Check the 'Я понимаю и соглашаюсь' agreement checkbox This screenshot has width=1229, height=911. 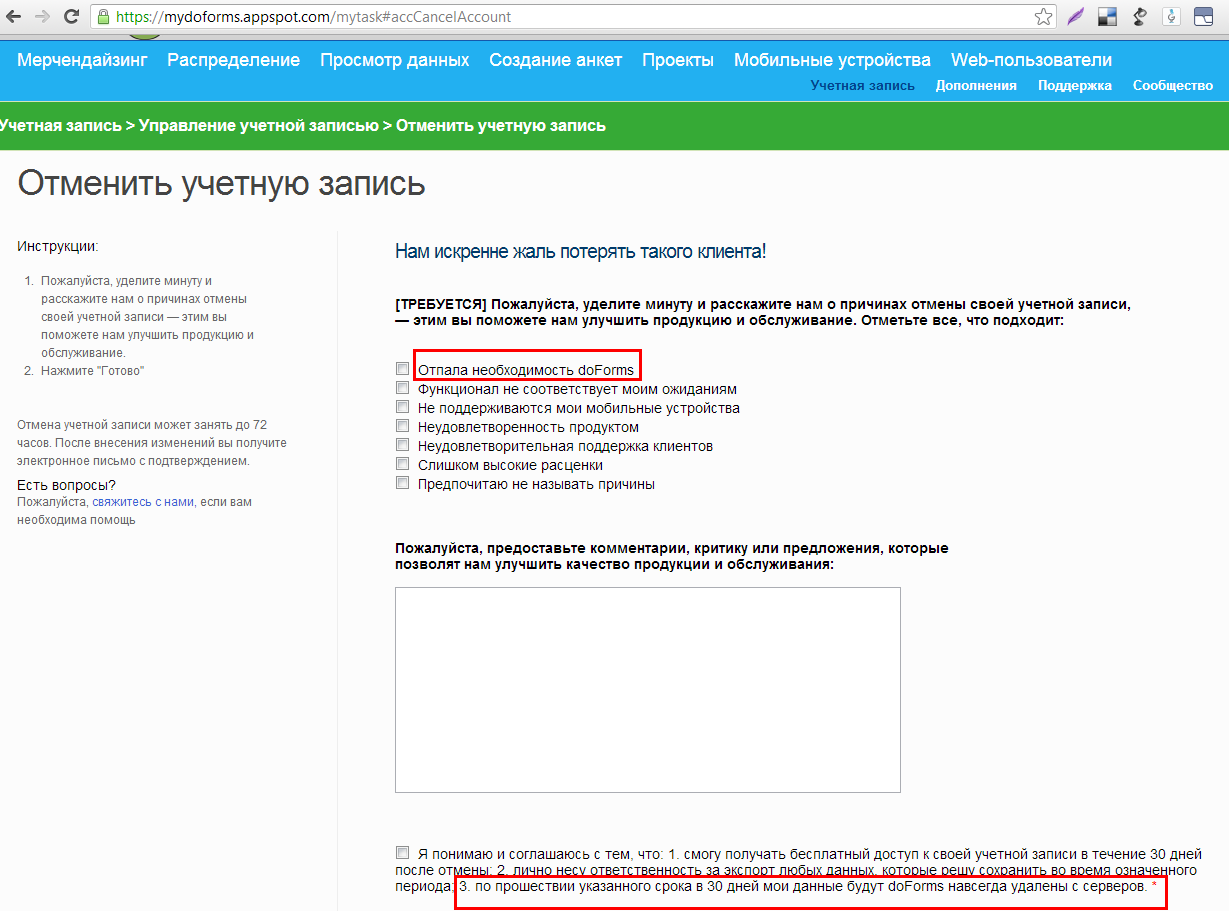pyautogui.click(x=402, y=853)
